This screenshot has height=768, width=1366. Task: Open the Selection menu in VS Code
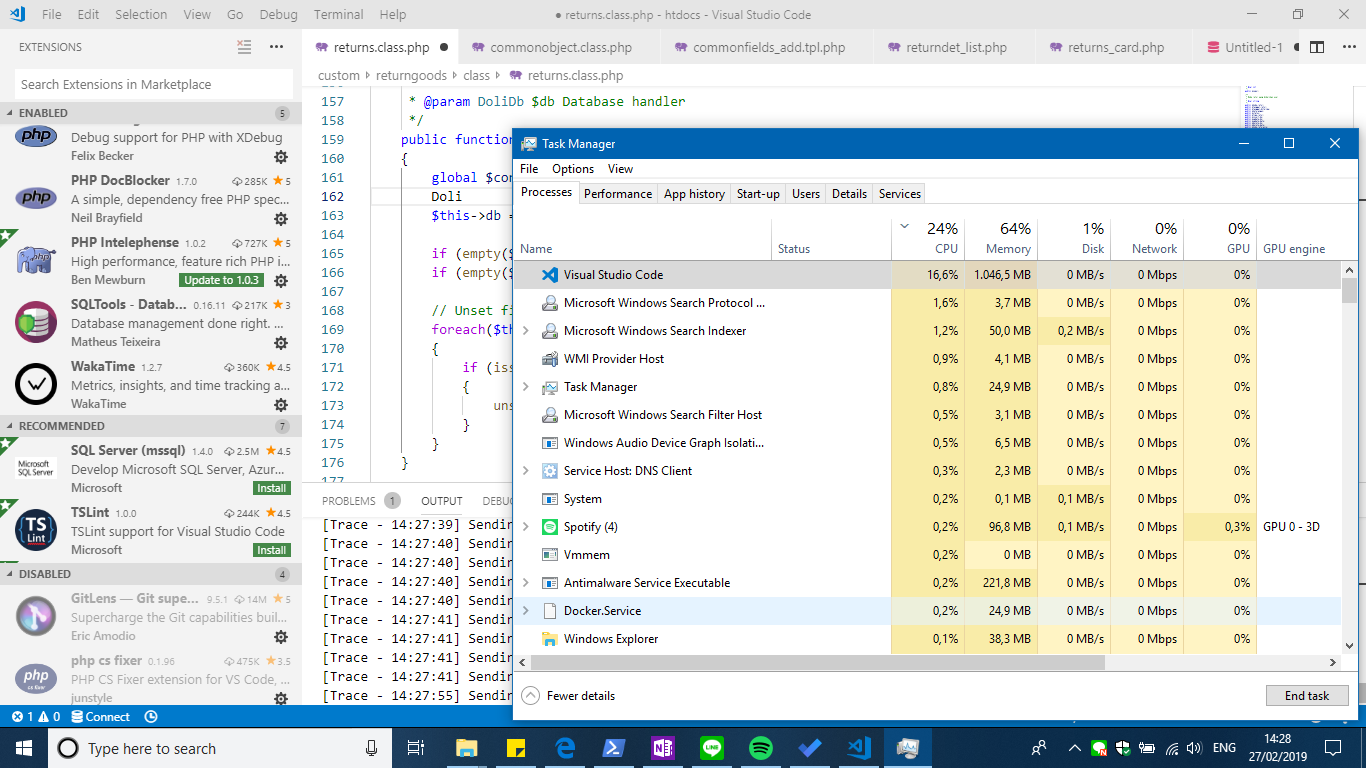(141, 15)
